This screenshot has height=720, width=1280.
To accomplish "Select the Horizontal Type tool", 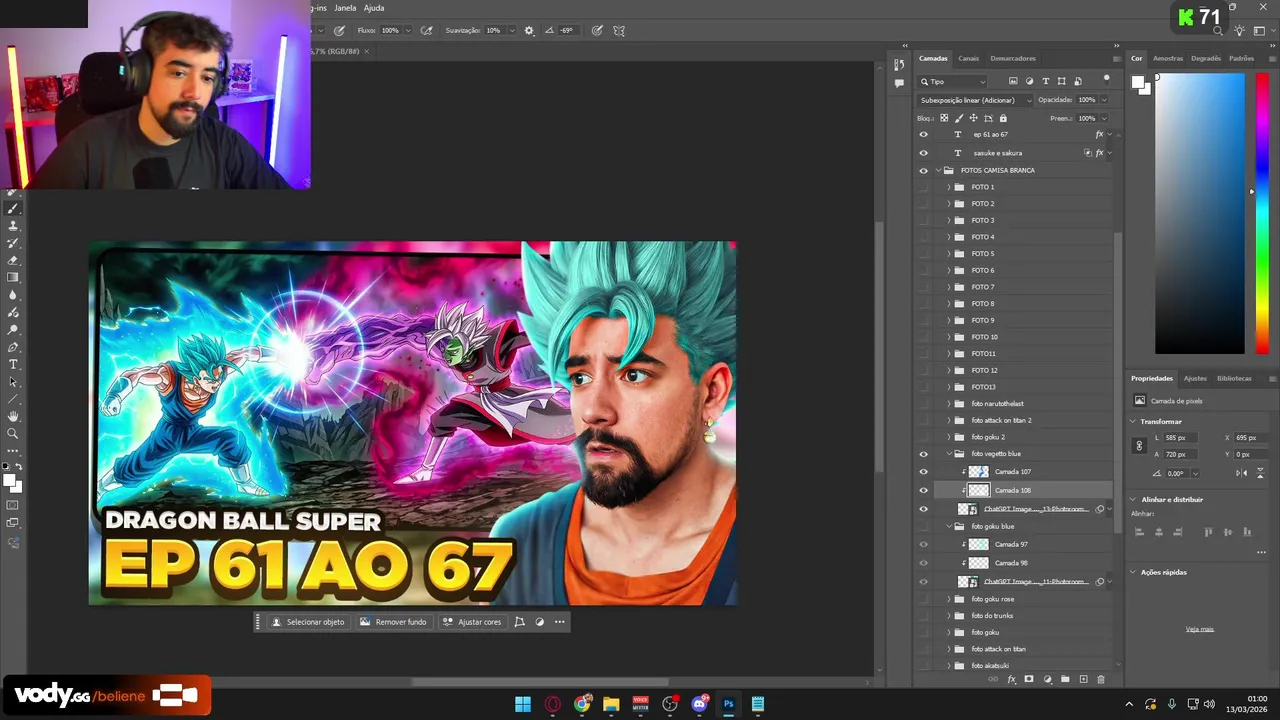I will tap(13, 364).
